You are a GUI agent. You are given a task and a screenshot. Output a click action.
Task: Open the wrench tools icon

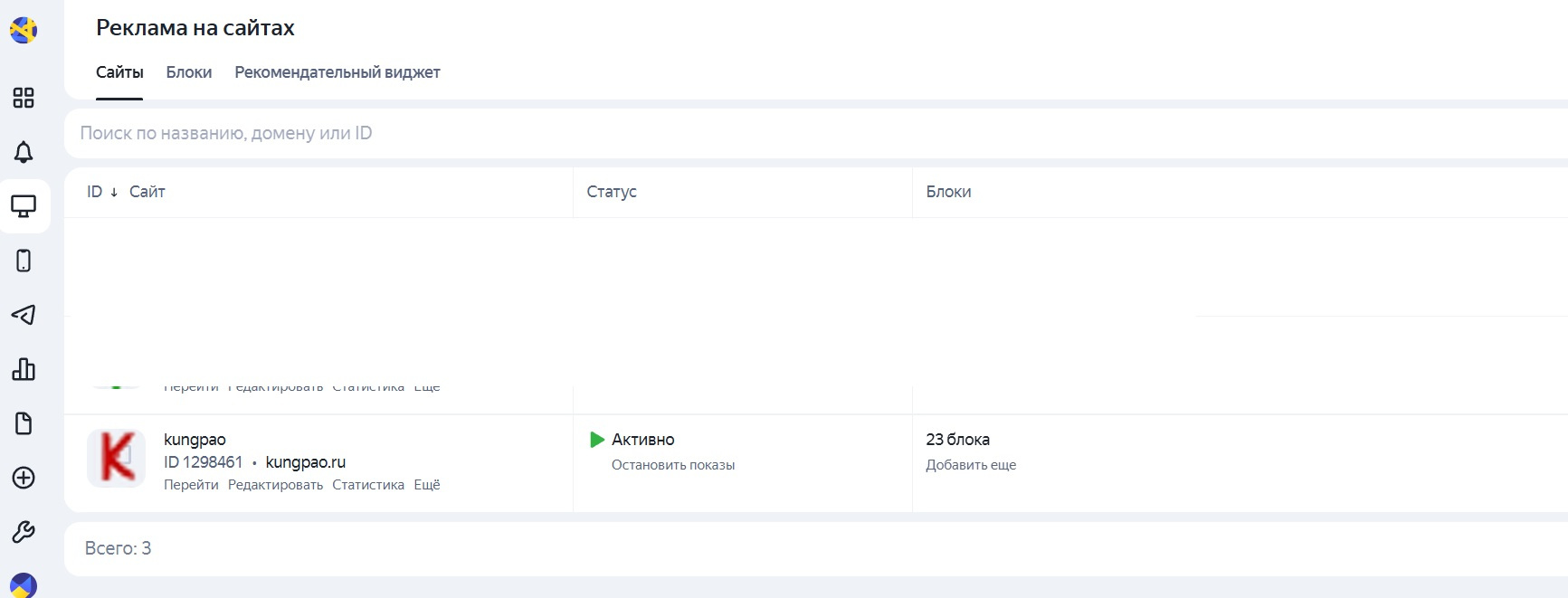pyautogui.click(x=24, y=532)
